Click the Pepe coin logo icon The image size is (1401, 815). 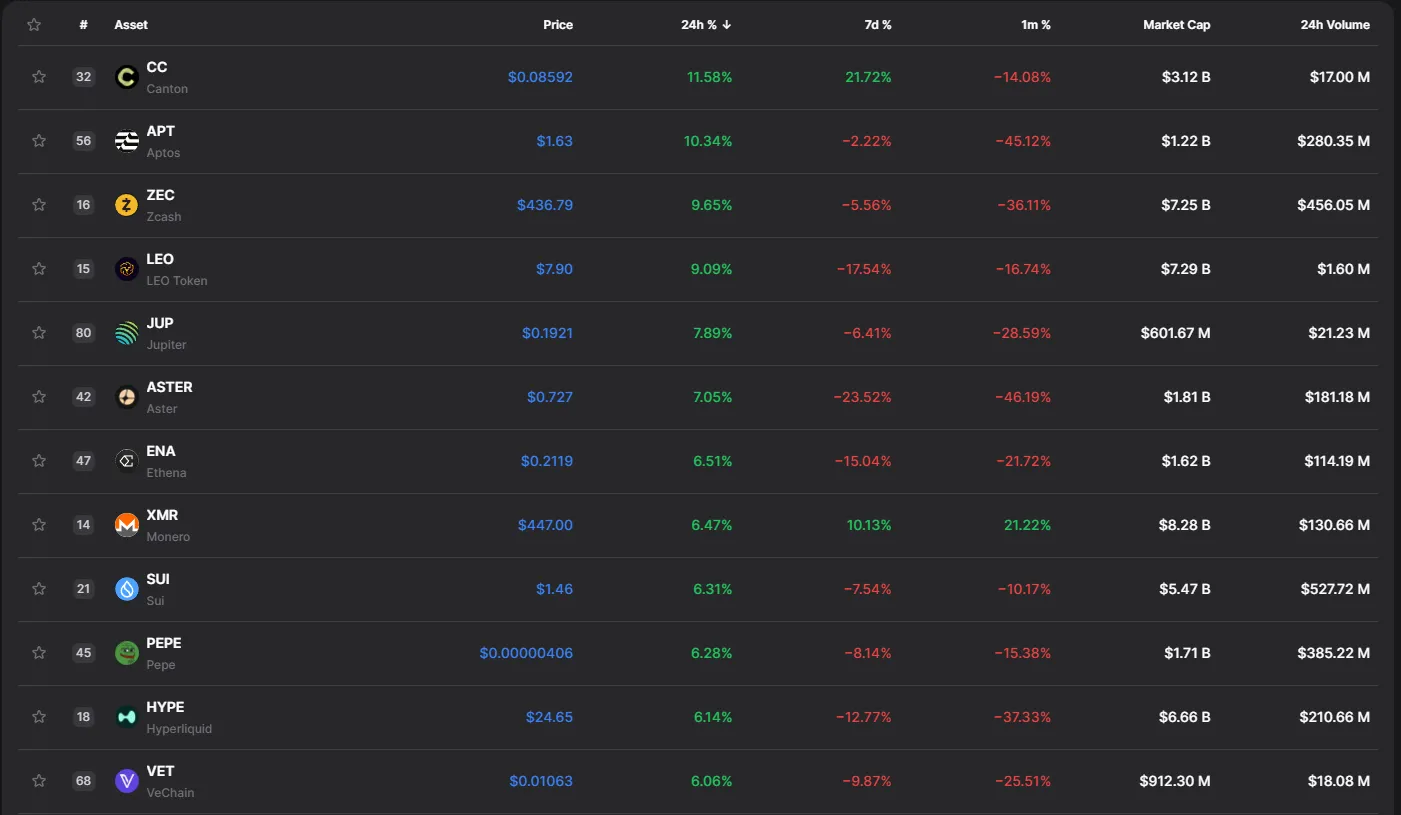coord(126,653)
